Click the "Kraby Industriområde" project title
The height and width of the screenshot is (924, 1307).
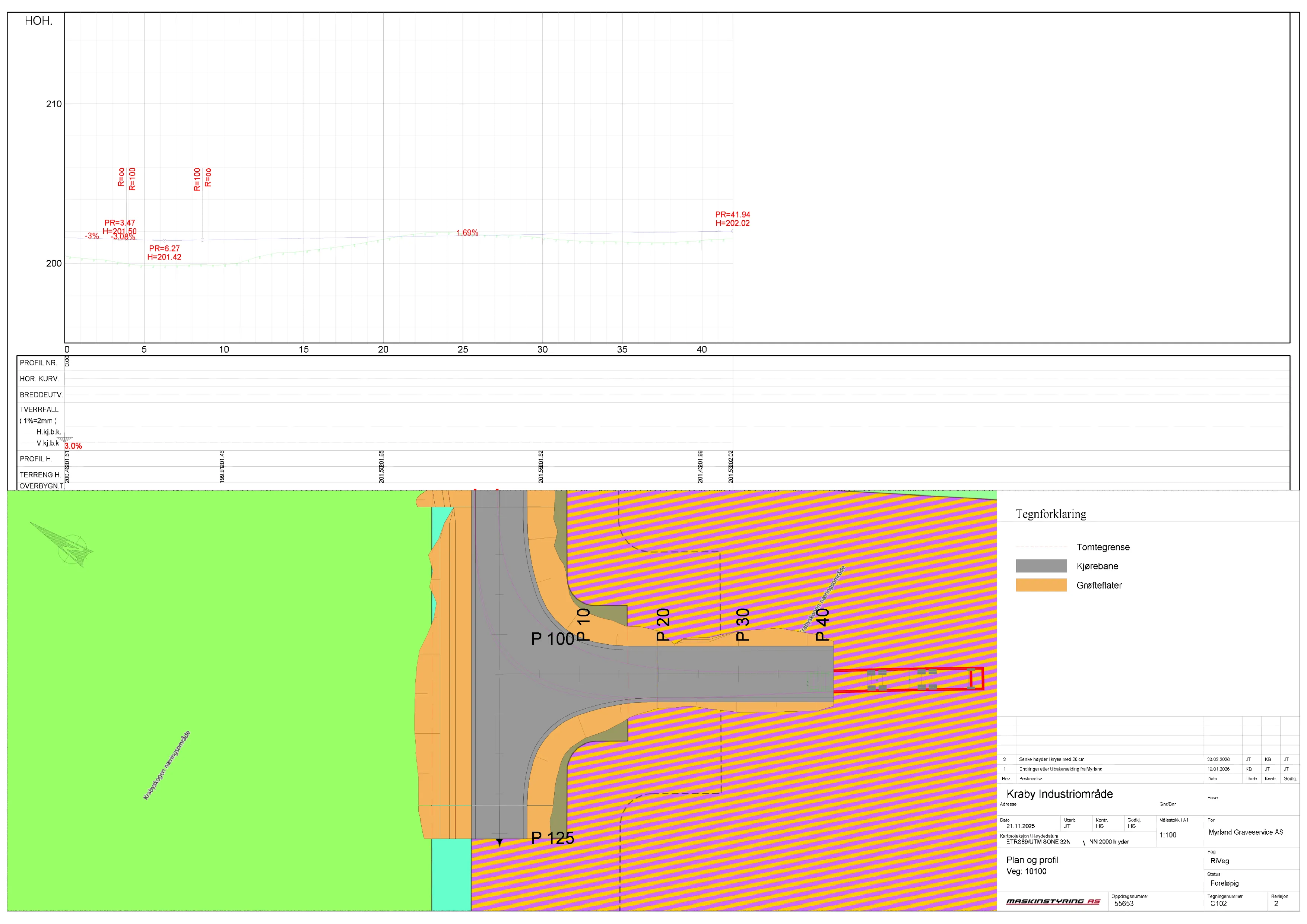1059,794
